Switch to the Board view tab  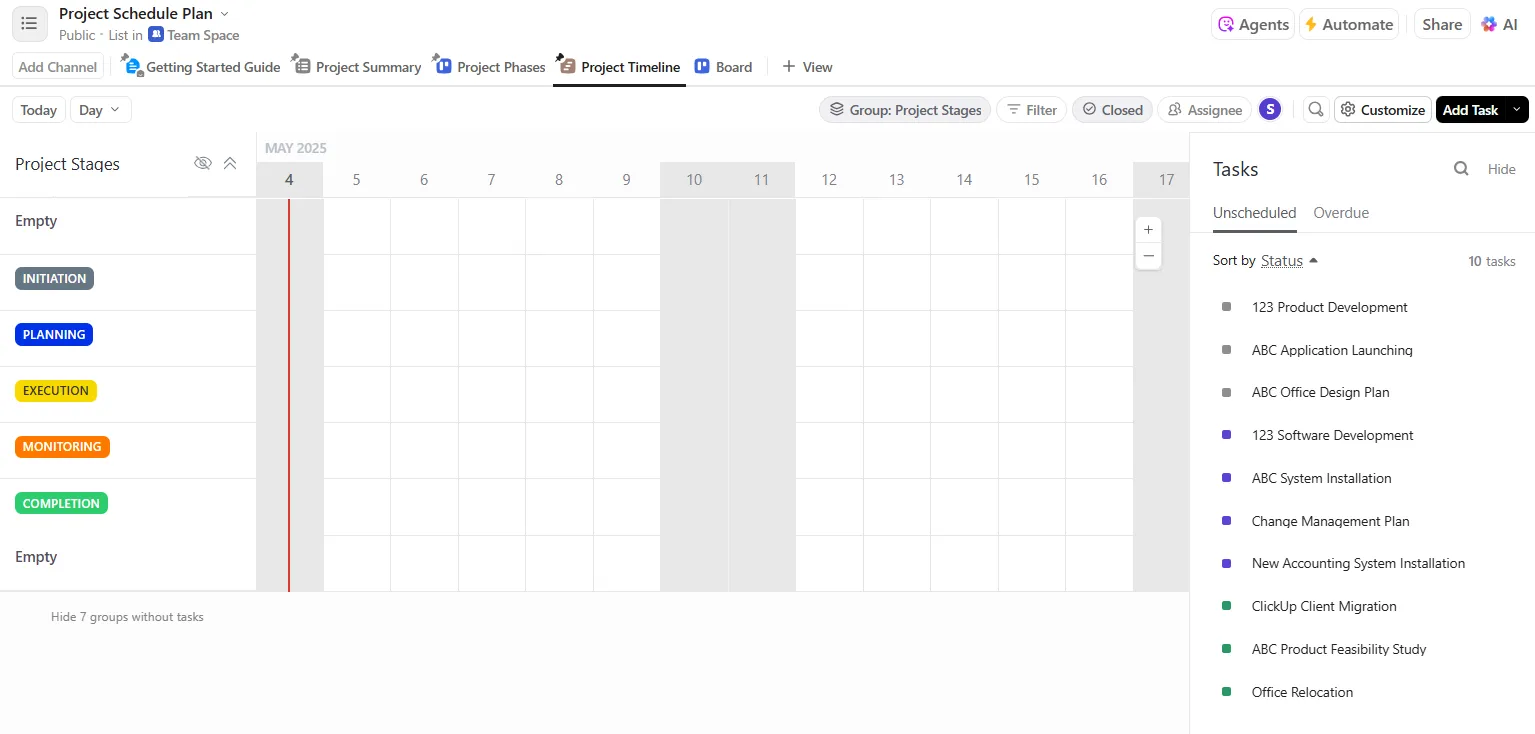tap(723, 67)
